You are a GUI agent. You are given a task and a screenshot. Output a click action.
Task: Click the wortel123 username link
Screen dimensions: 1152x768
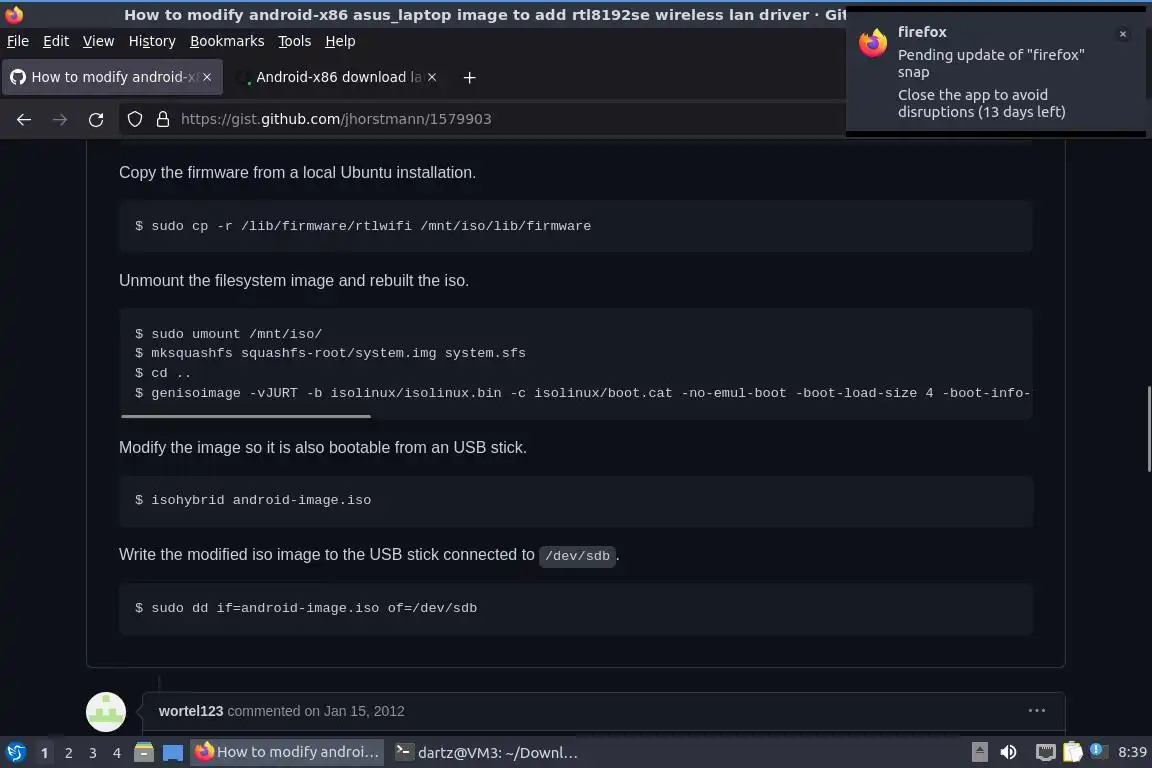(191, 711)
